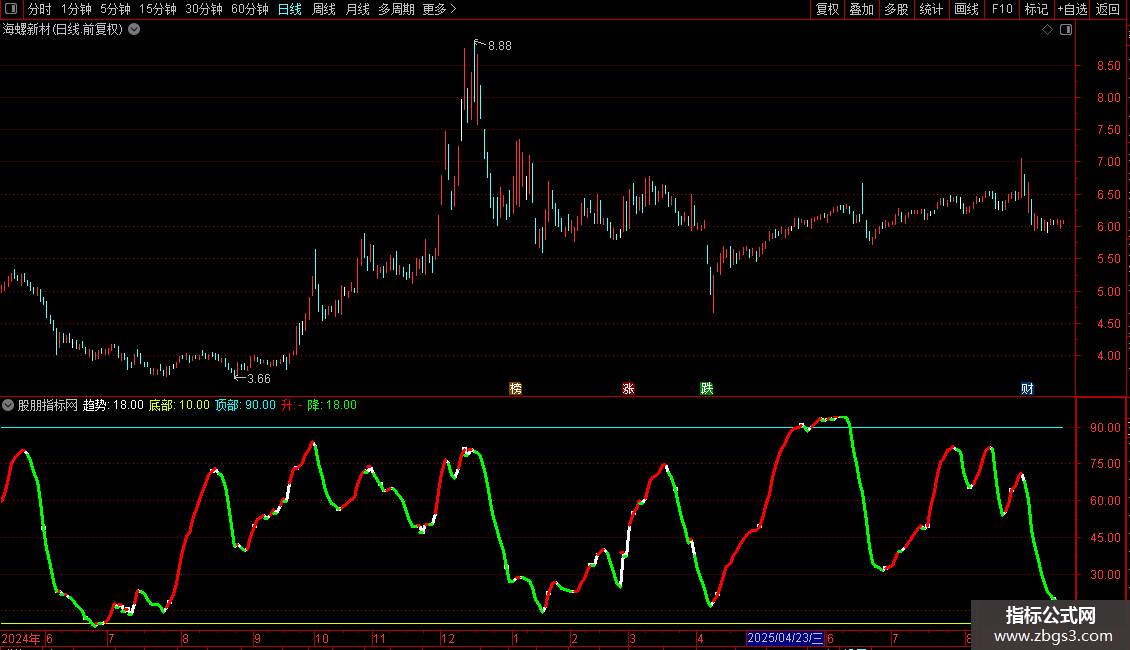Activate the 画线 drawing tools

[966, 9]
